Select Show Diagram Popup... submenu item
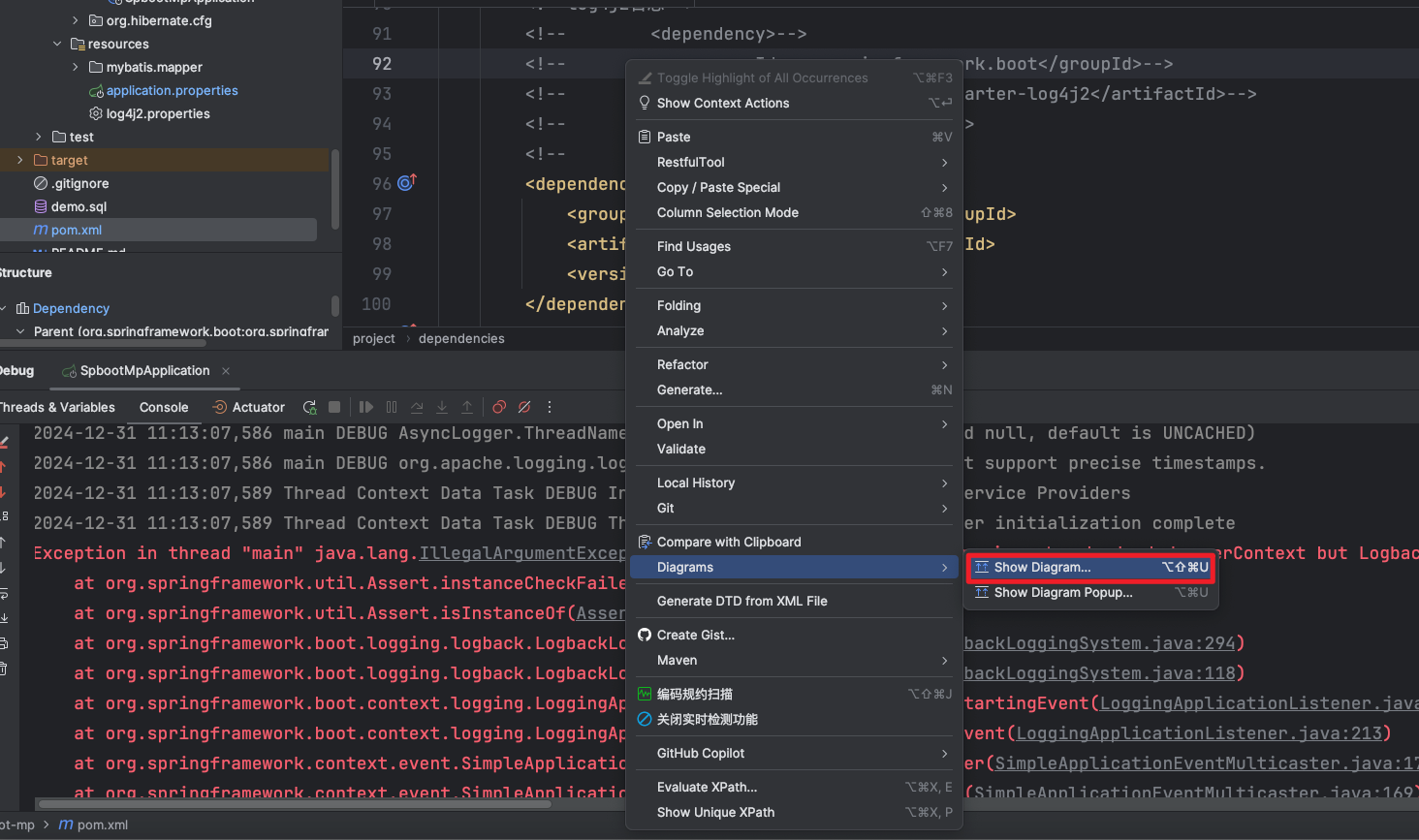Viewport: 1419px width, 840px height. pos(1063,593)
